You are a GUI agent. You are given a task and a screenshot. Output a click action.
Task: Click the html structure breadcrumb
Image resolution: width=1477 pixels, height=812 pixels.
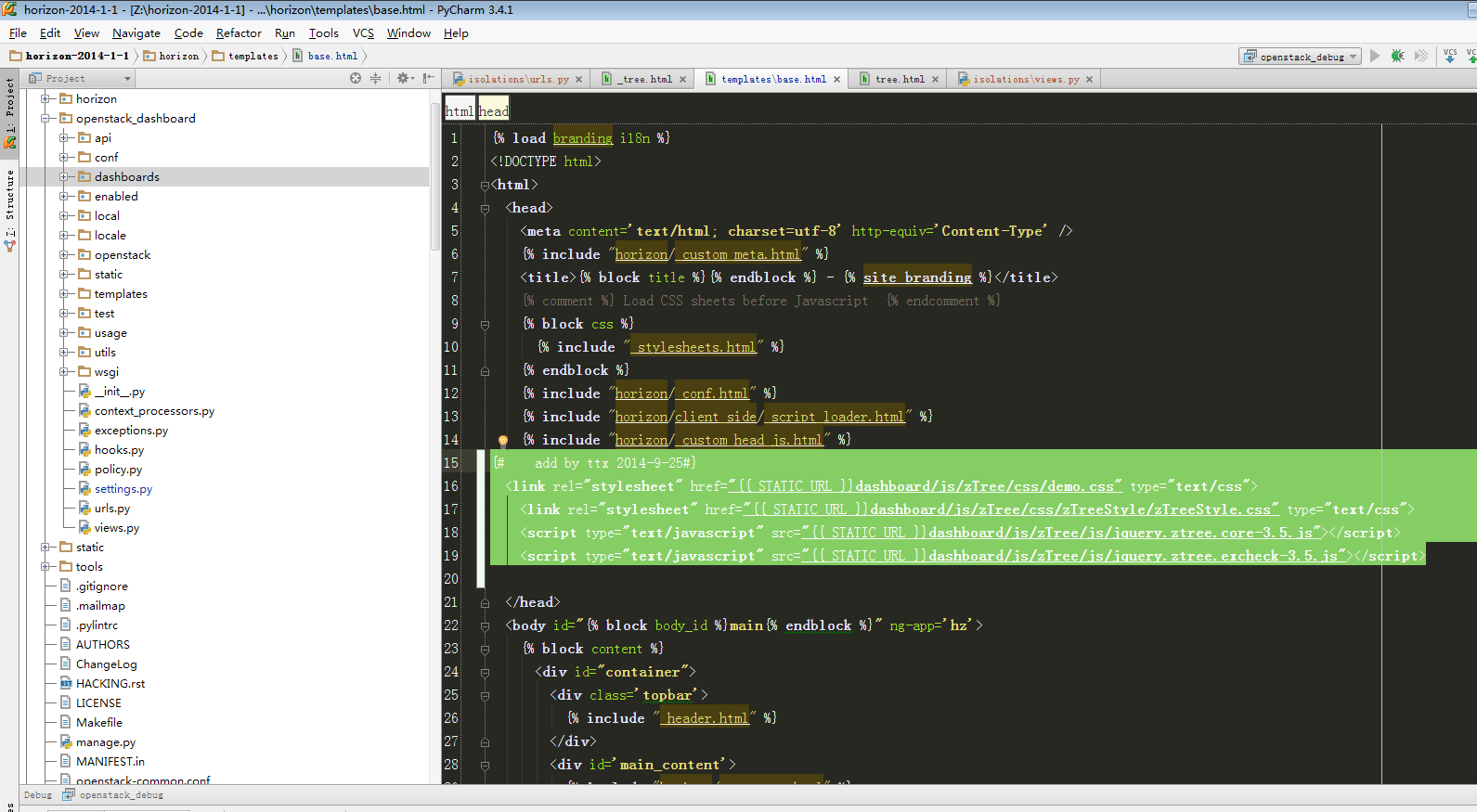click(460, 111)
